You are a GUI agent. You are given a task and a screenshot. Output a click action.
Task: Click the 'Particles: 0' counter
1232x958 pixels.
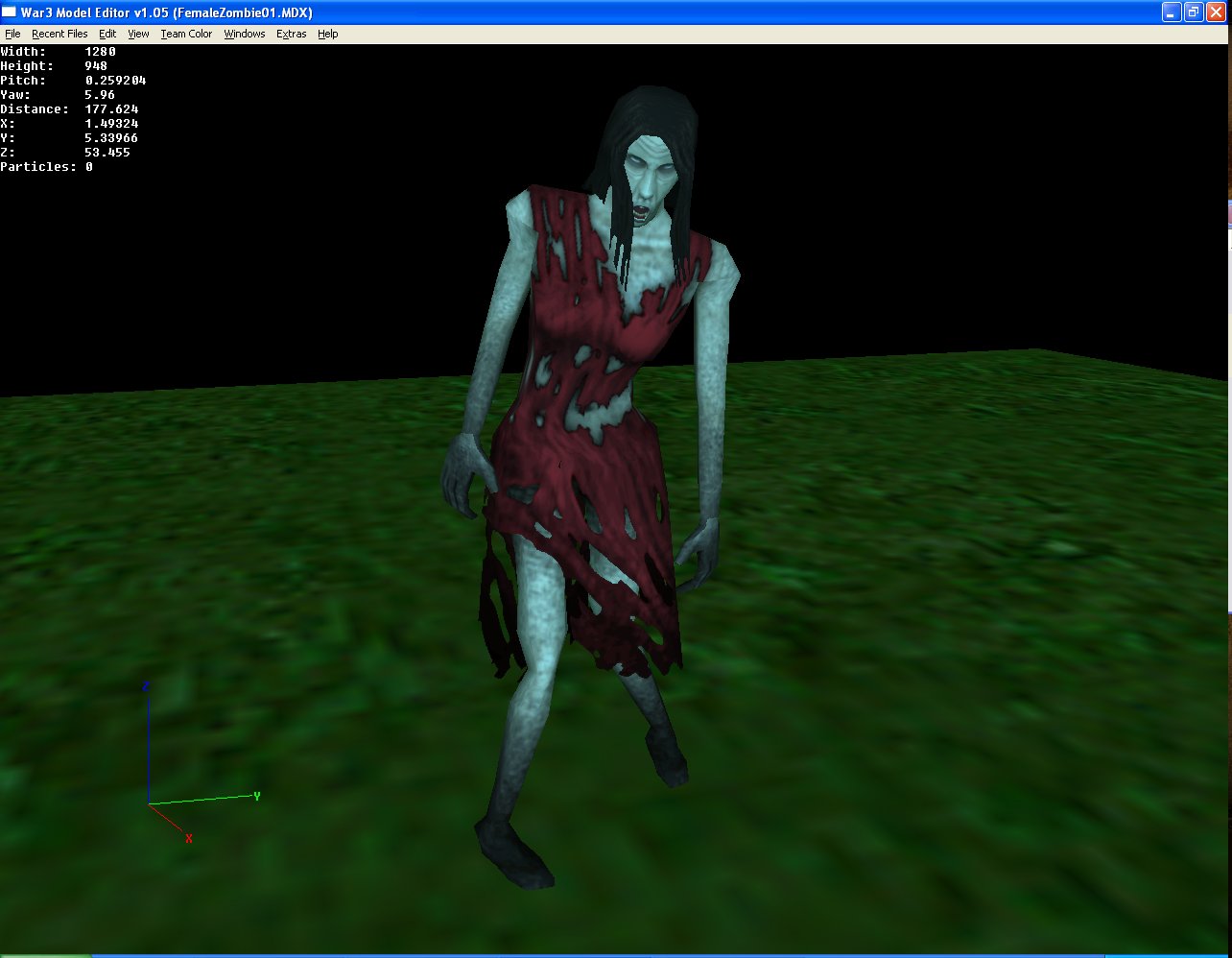pyautogui.click(x=46, y=166)
